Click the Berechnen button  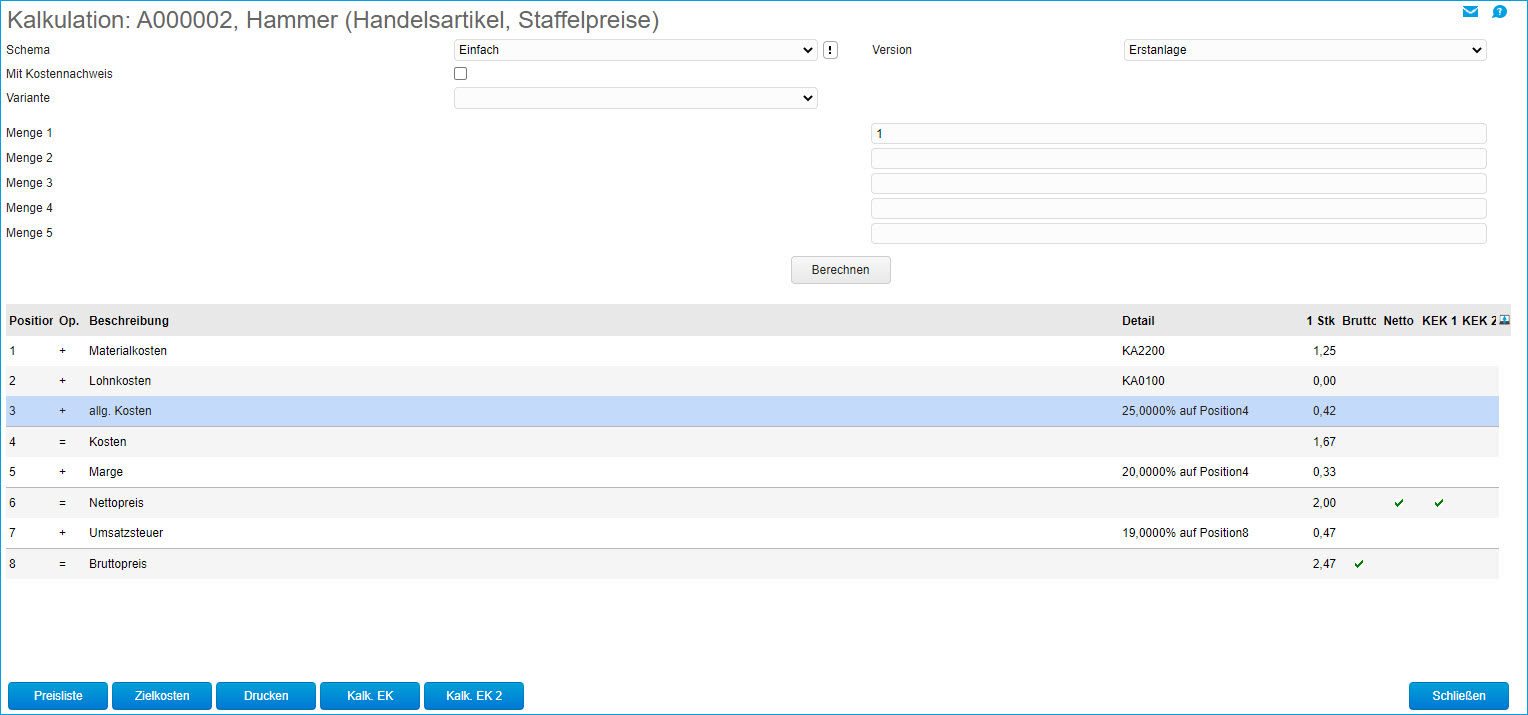(841, 270)
